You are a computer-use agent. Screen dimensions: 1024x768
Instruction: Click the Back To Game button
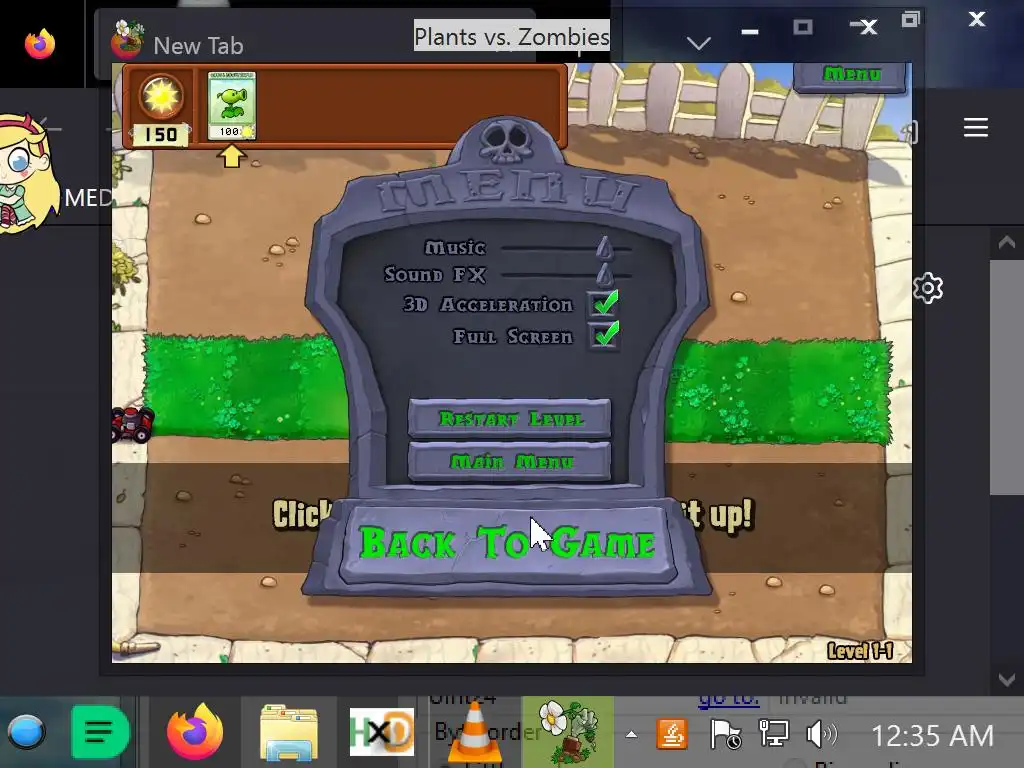[507, 544]
